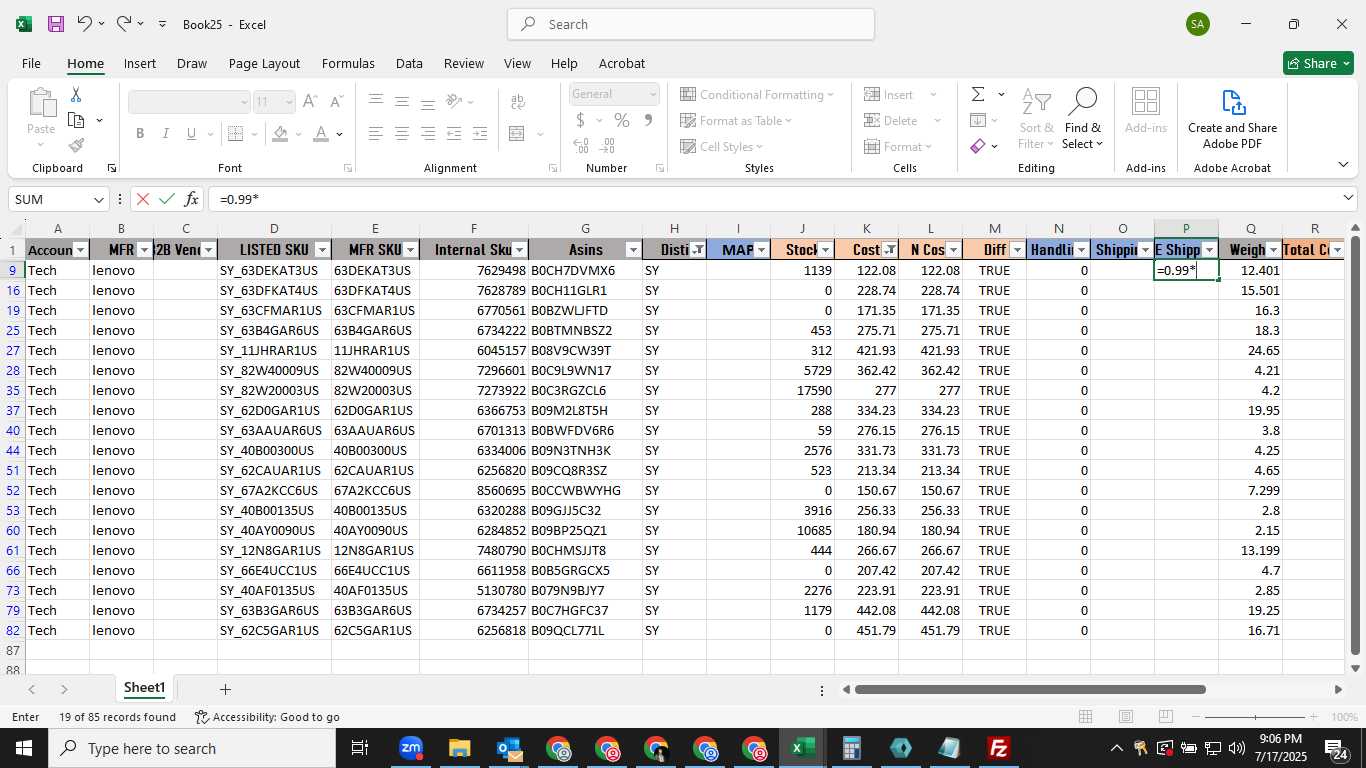
Task: Select column P header
Action: [x=1186, y=229]
